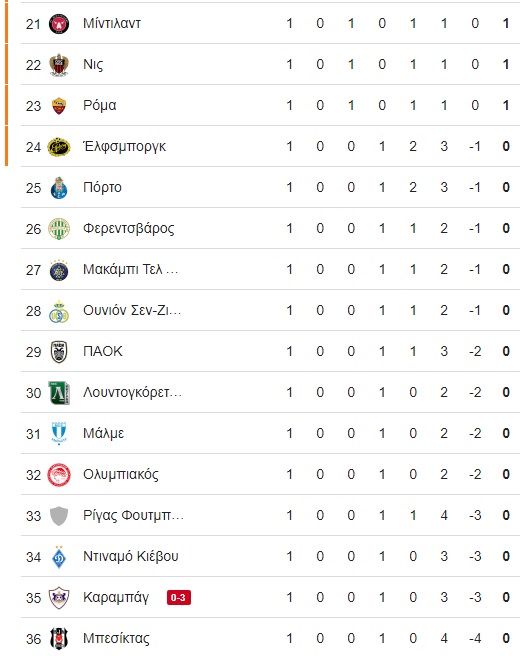This screenshot has height=659, width=520.
Task: Open the Καραμπάγ team name link
Action: click(116, 598)
